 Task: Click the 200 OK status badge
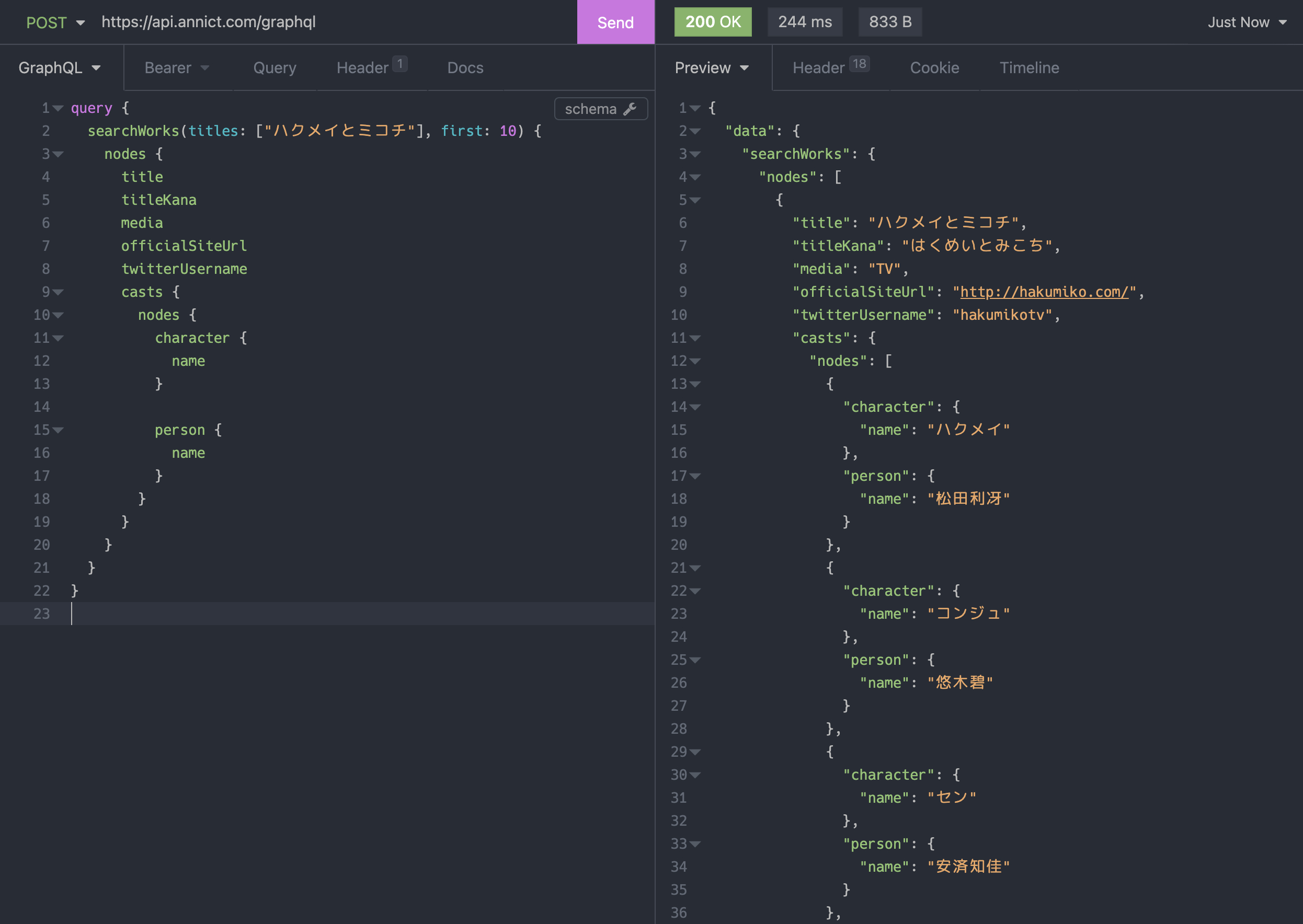[x=713, y=22]
